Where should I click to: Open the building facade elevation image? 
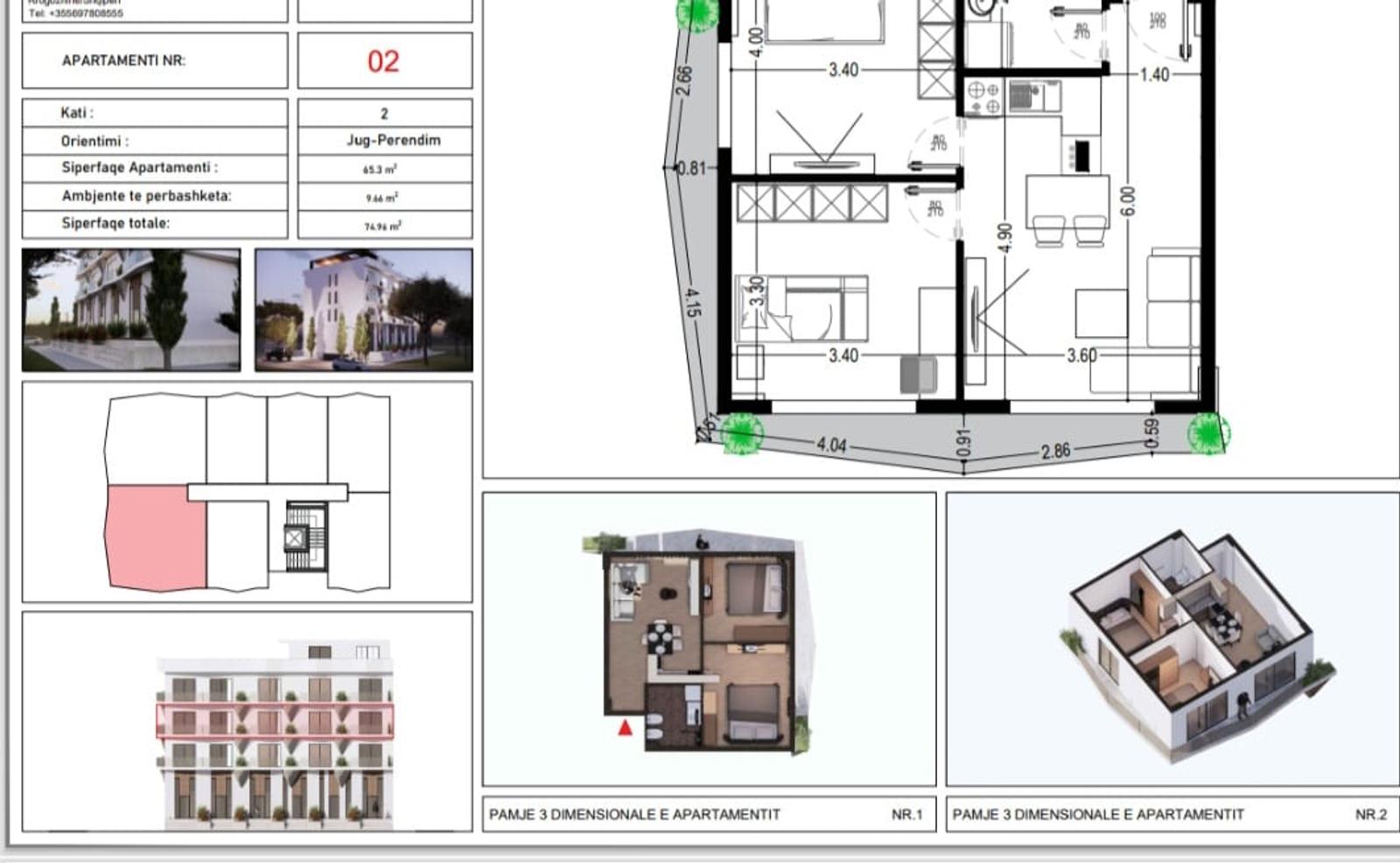[x=275, y=733]
